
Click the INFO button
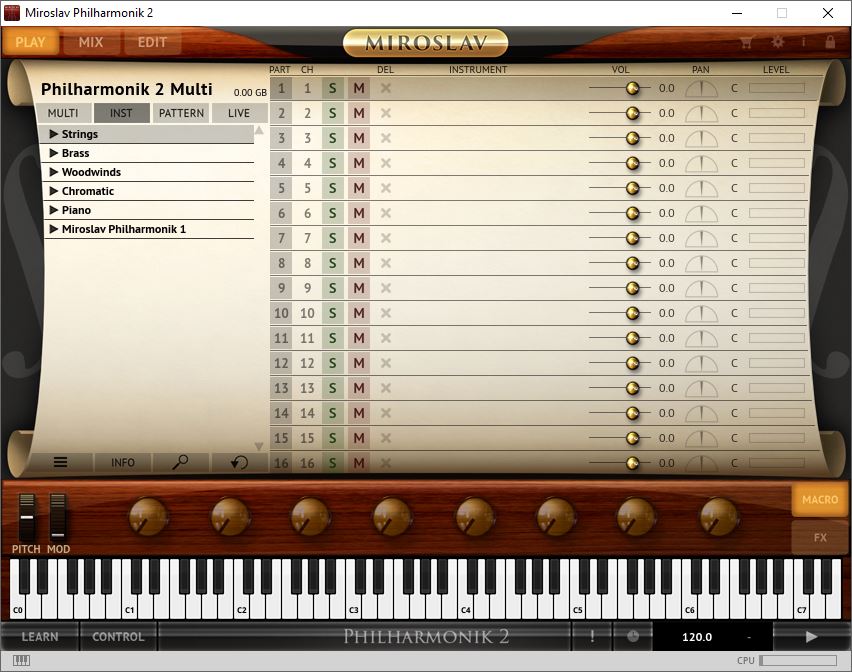click(123, 462)
